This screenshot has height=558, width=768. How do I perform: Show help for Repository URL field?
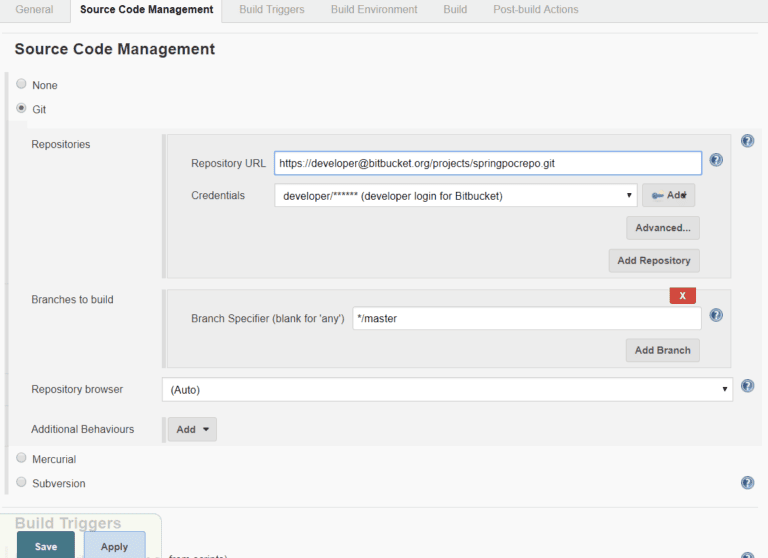click(716, 160)
